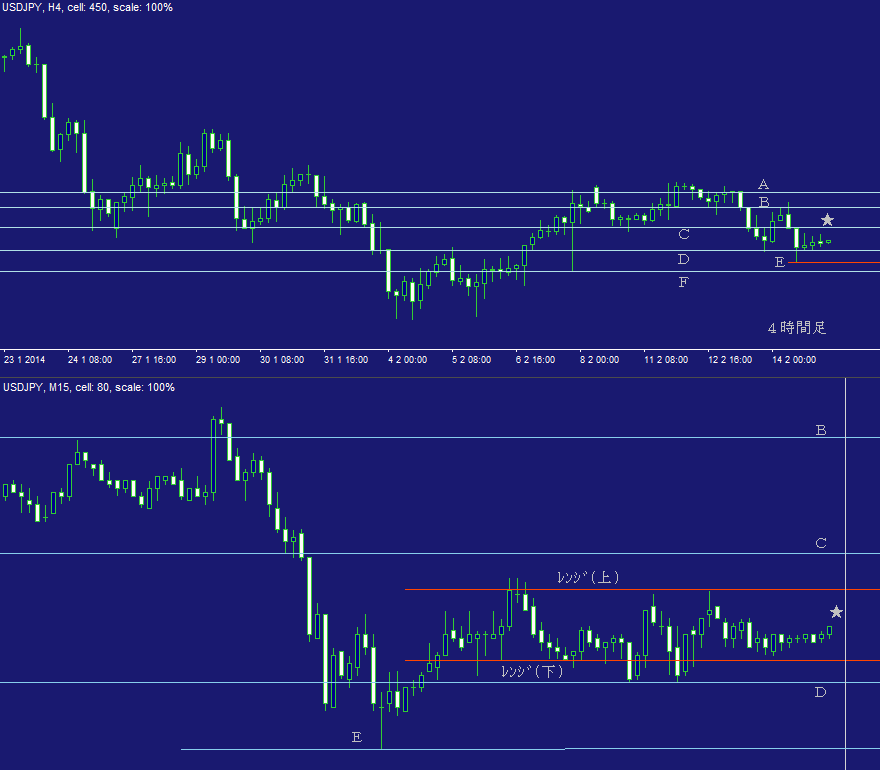
Task: Click level label B on the H4 chart
Action: click(764, 201)
